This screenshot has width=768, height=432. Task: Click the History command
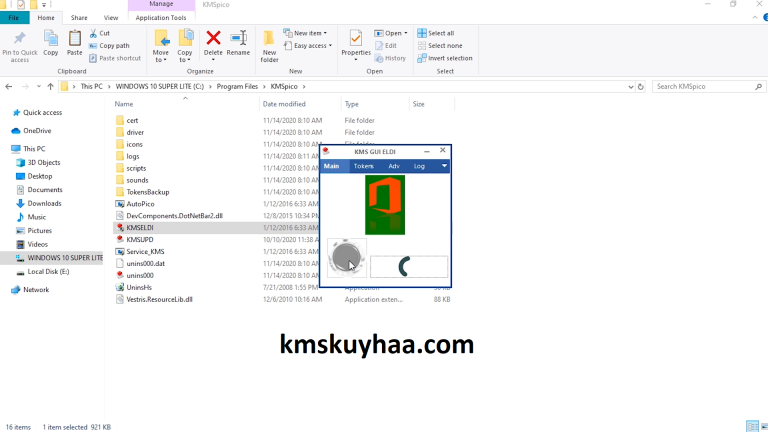pos(390,58)
